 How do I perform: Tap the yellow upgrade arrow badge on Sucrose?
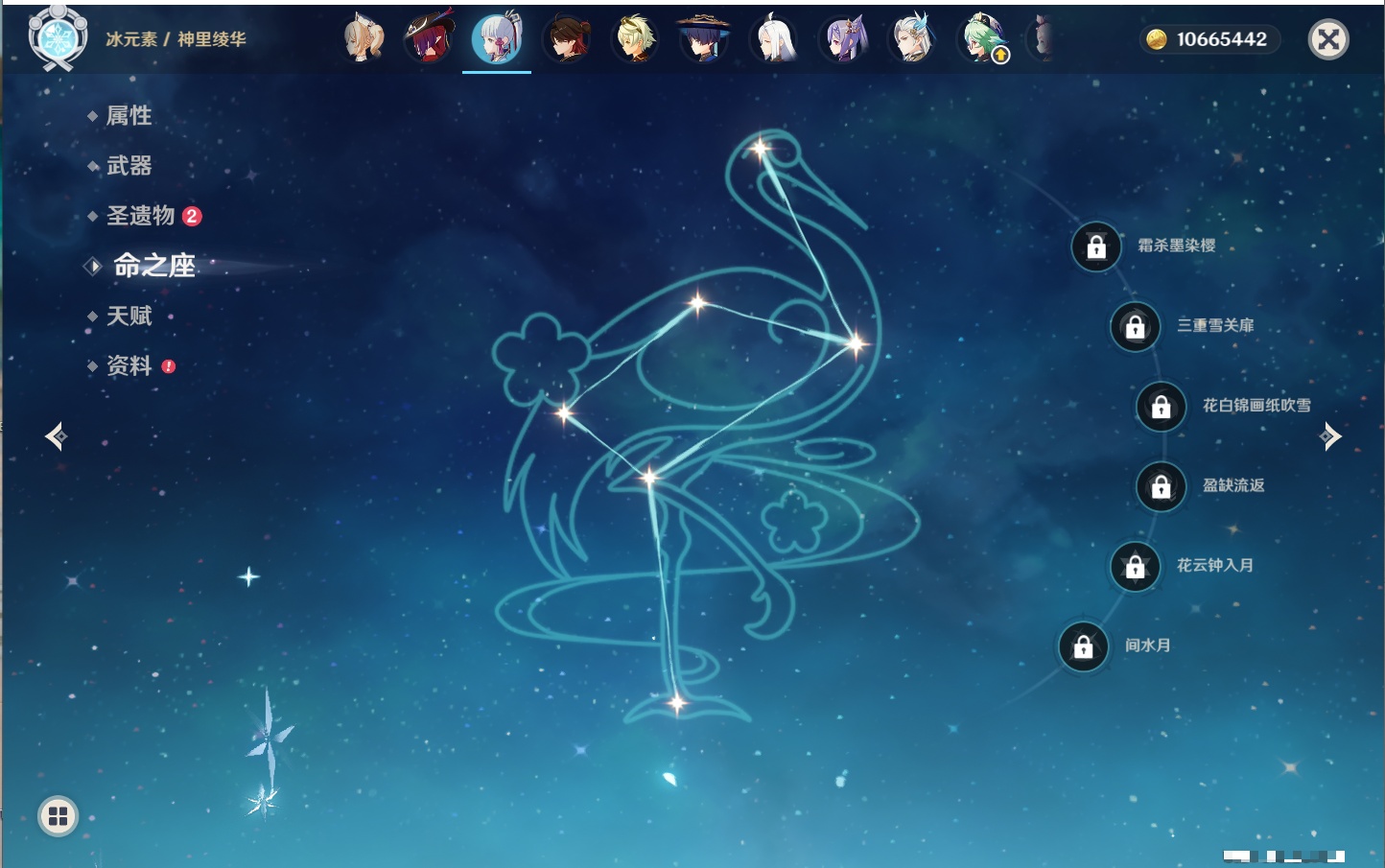(x=1000, y=56)
